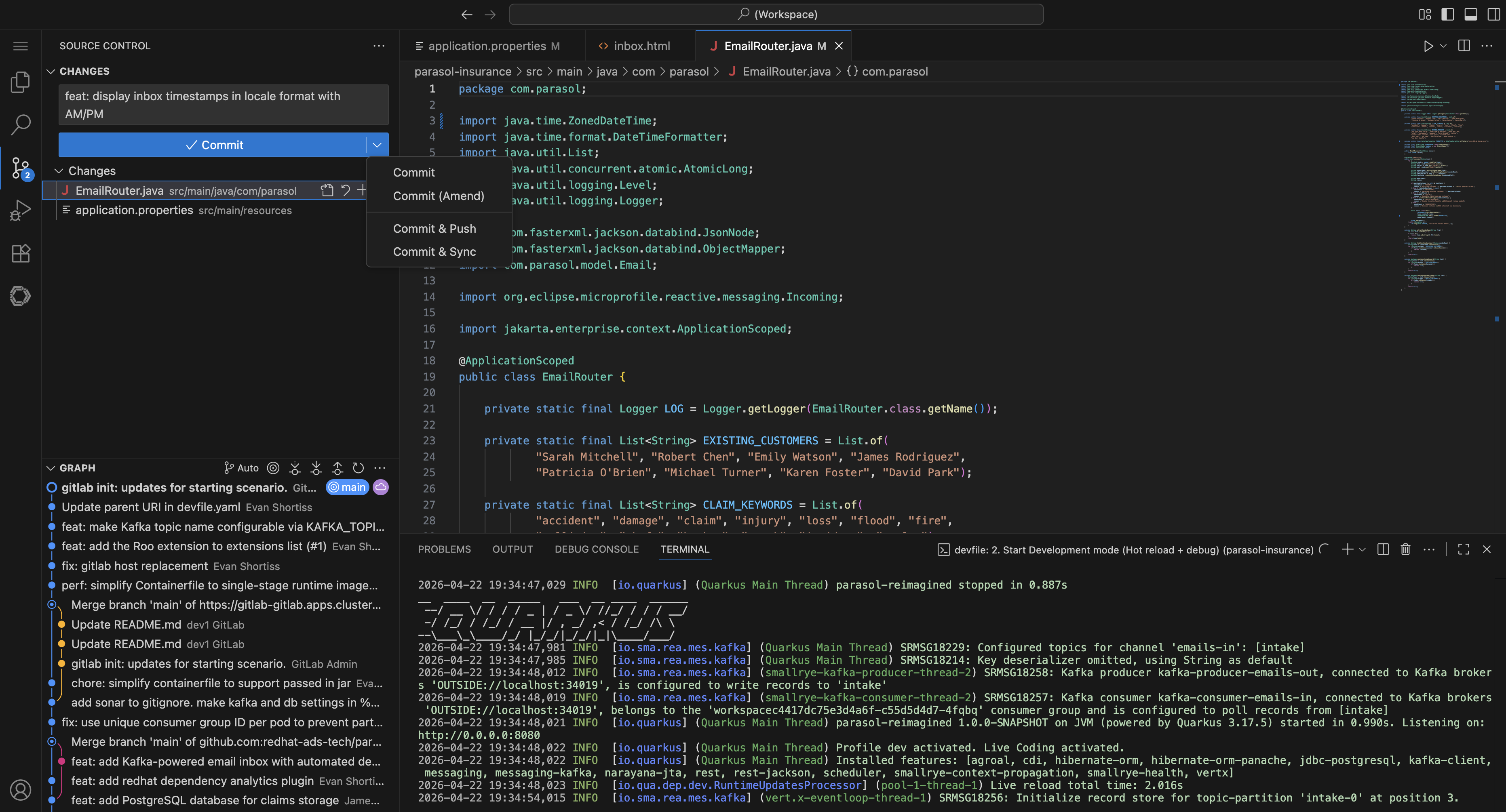
Task: Refresh the source control graph
Action: coord(359,468)
